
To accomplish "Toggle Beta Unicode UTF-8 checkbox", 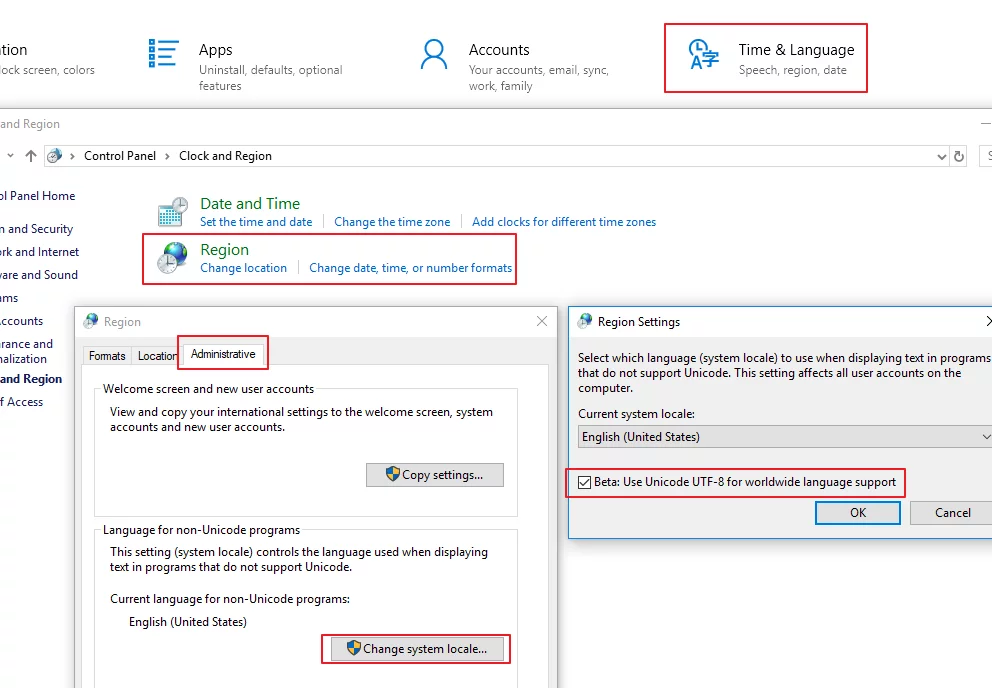I will (585, 482).
